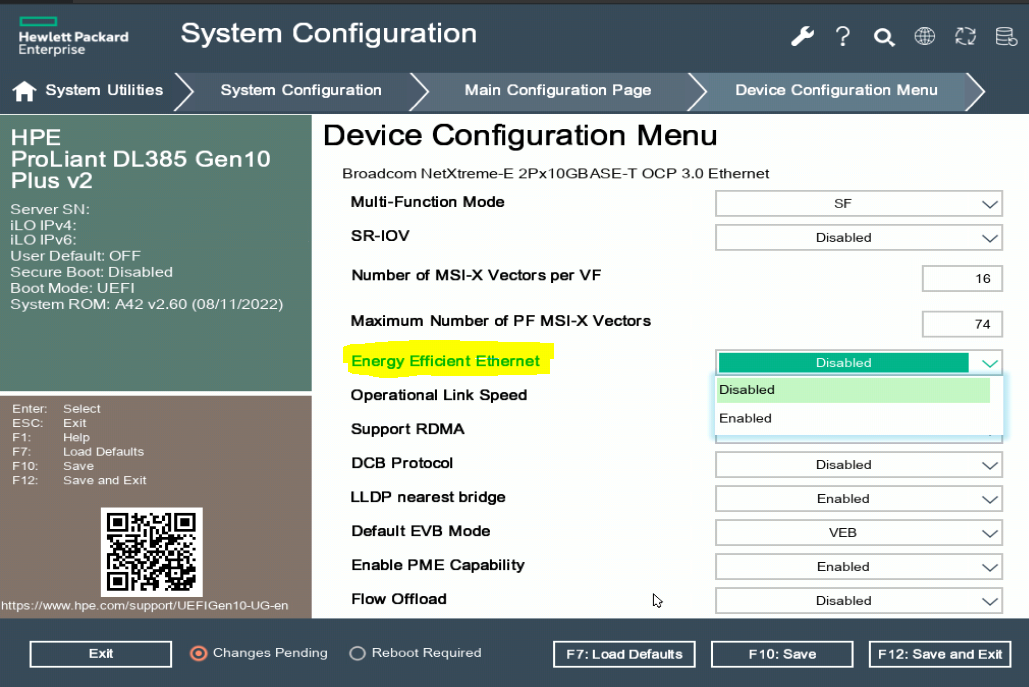The image size is (1029, 687).
Task: Click the home icon beside System Utilities
Action: coord(23,90)
